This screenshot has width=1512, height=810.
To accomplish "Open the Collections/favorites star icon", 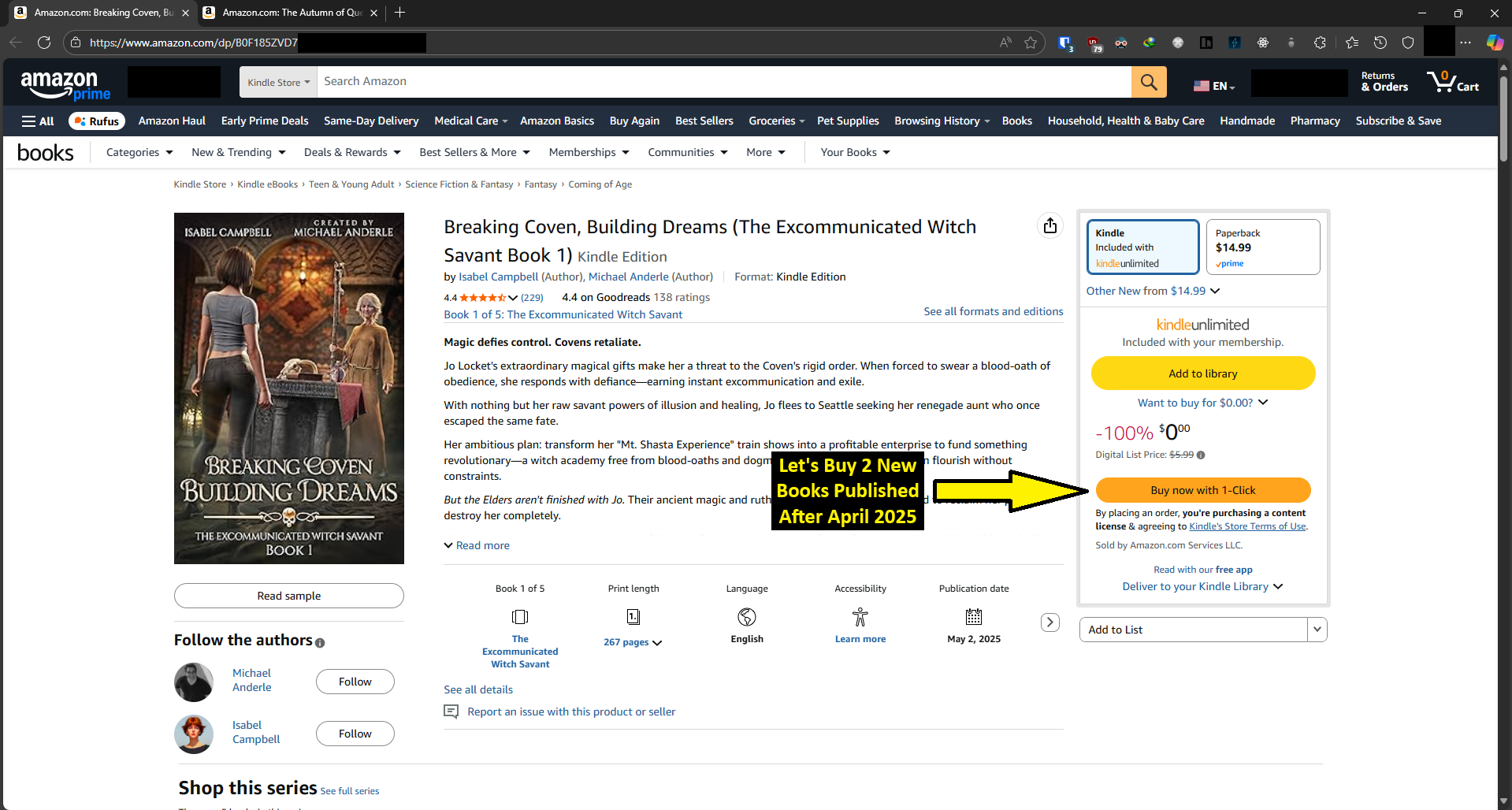I will tap(1351, 43).
